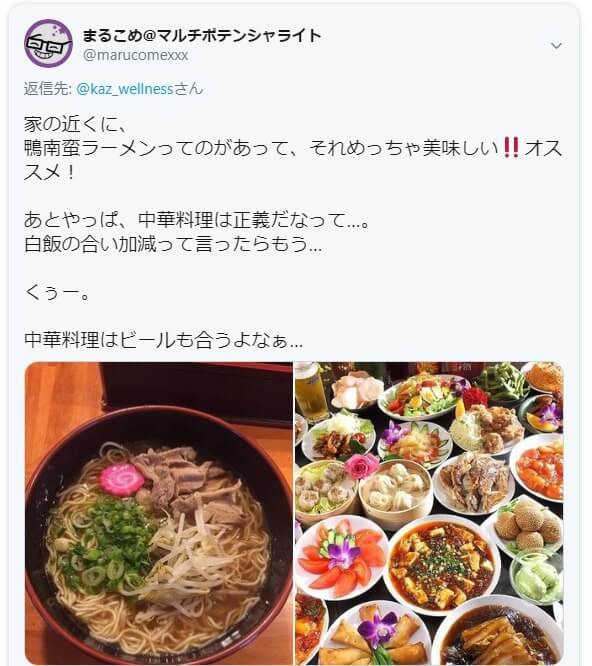This screenshot has height=666, width=592.
Task: Click the pink narutomaki in ramen photo
Action: [x=122, y=479]
